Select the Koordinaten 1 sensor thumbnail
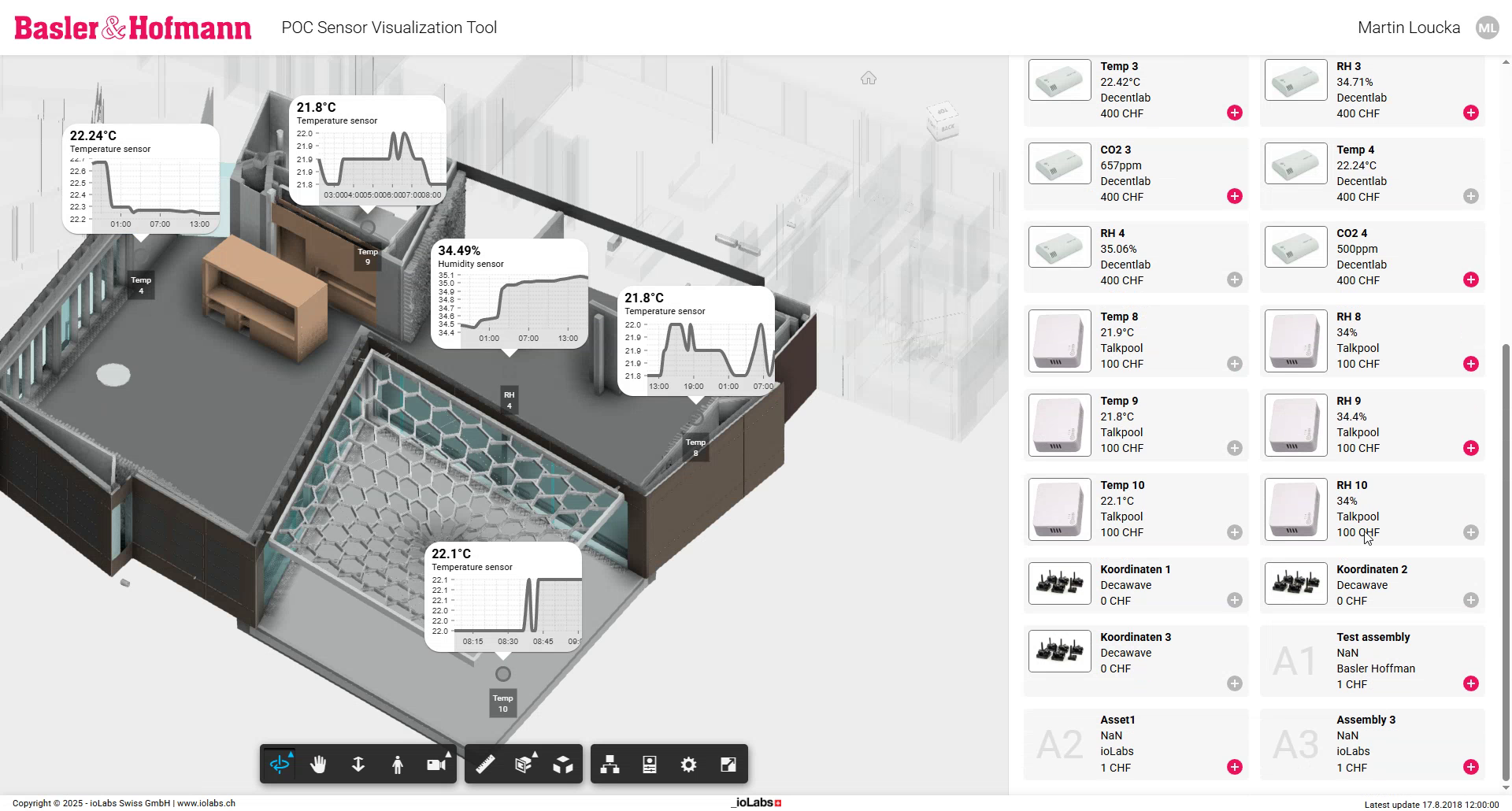This screenshot has height=811, width=1512. (1059, 583)
